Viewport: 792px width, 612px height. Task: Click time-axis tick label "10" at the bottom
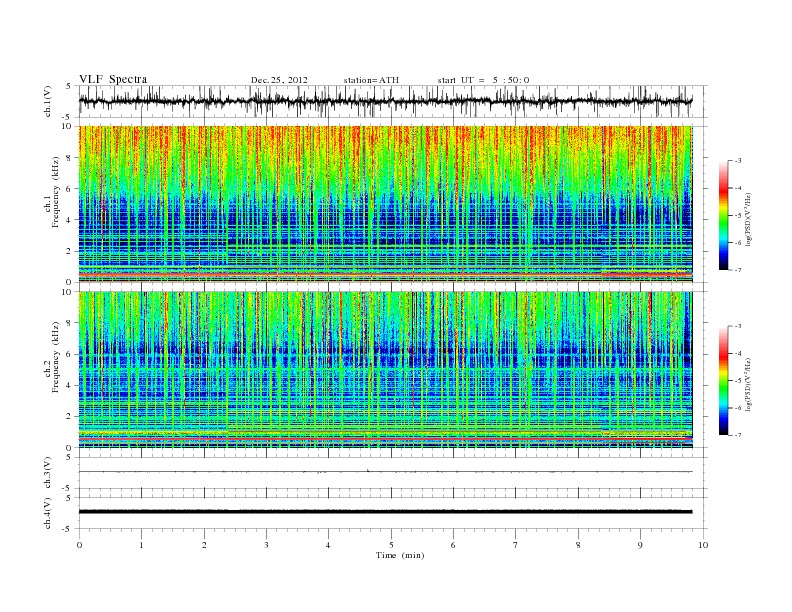coord(703,545)
